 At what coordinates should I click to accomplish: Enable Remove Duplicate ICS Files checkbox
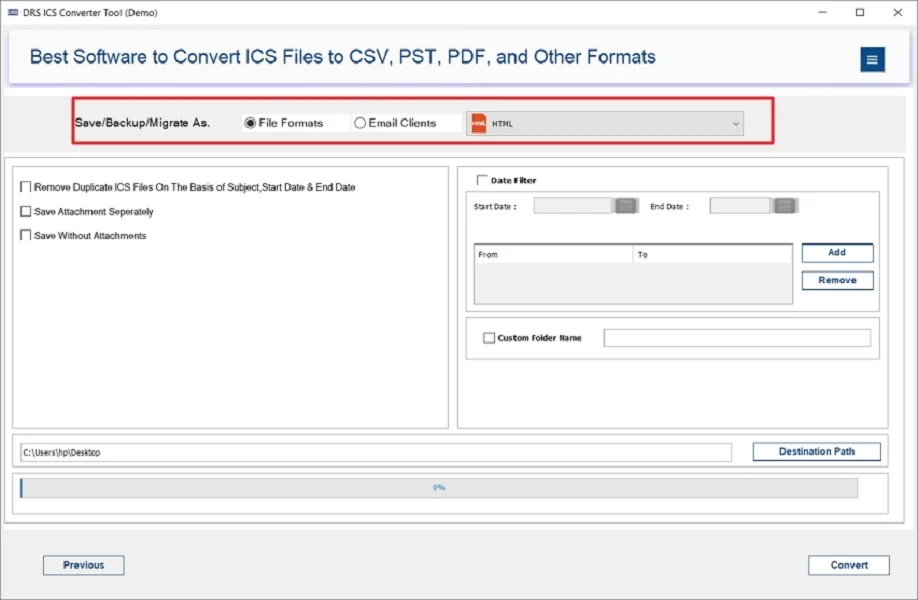26,187
